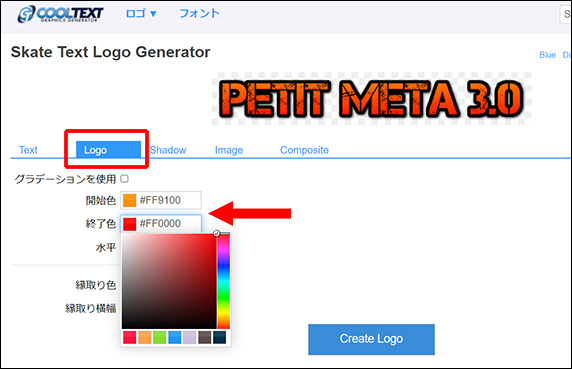This screenshot has height=369, width=572.
Task: Choose the green preset swatch
Action: click(x=159, y=337)
